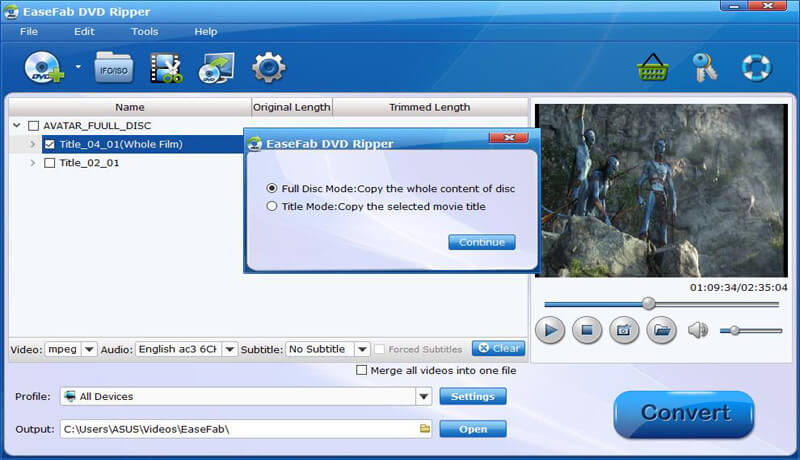Minimize the main window
The image size is (800, 460).
point(734,6)
